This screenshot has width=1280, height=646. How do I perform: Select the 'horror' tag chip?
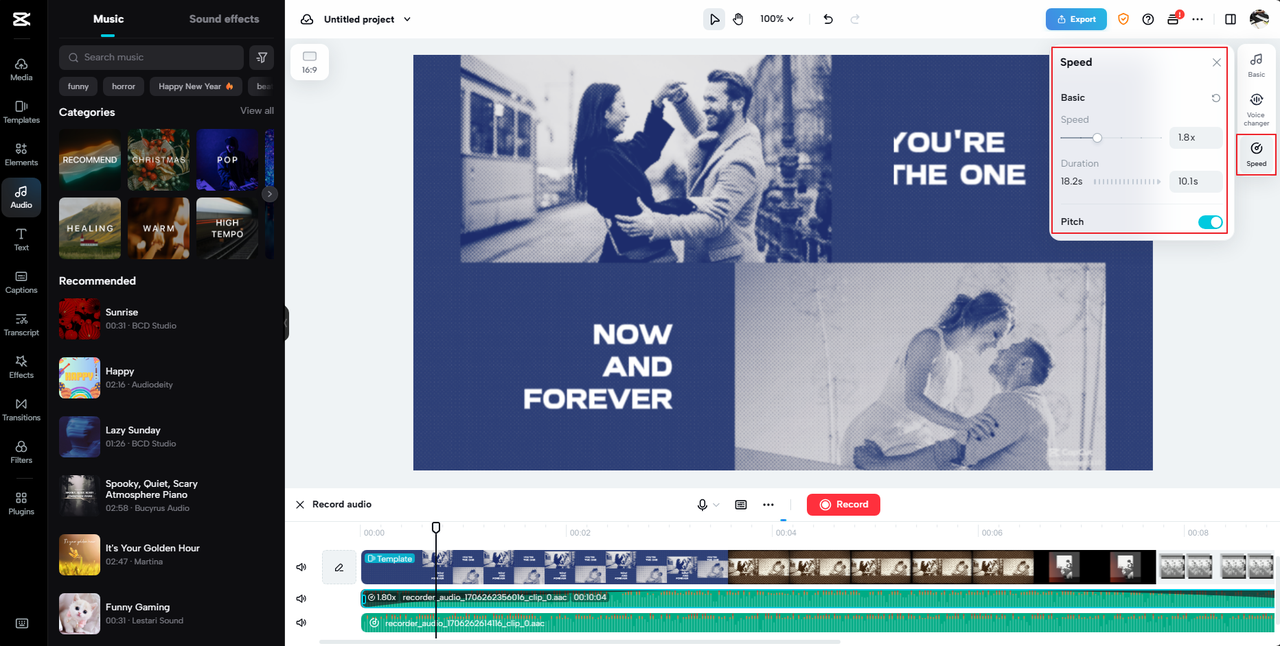coord(123,86)
